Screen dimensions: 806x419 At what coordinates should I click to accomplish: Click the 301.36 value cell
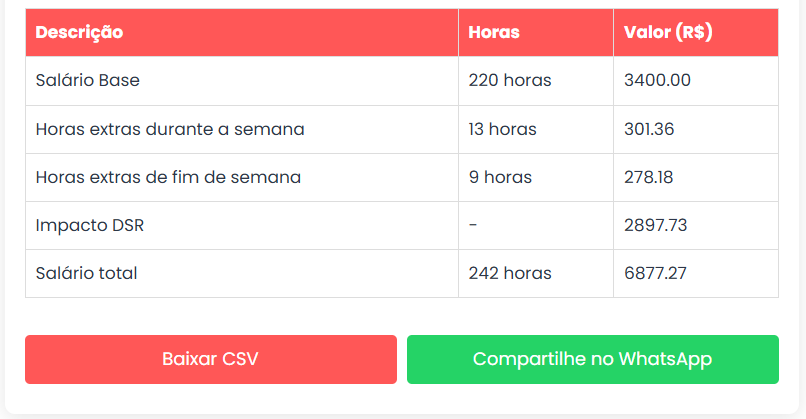click(x=649, y=129)
